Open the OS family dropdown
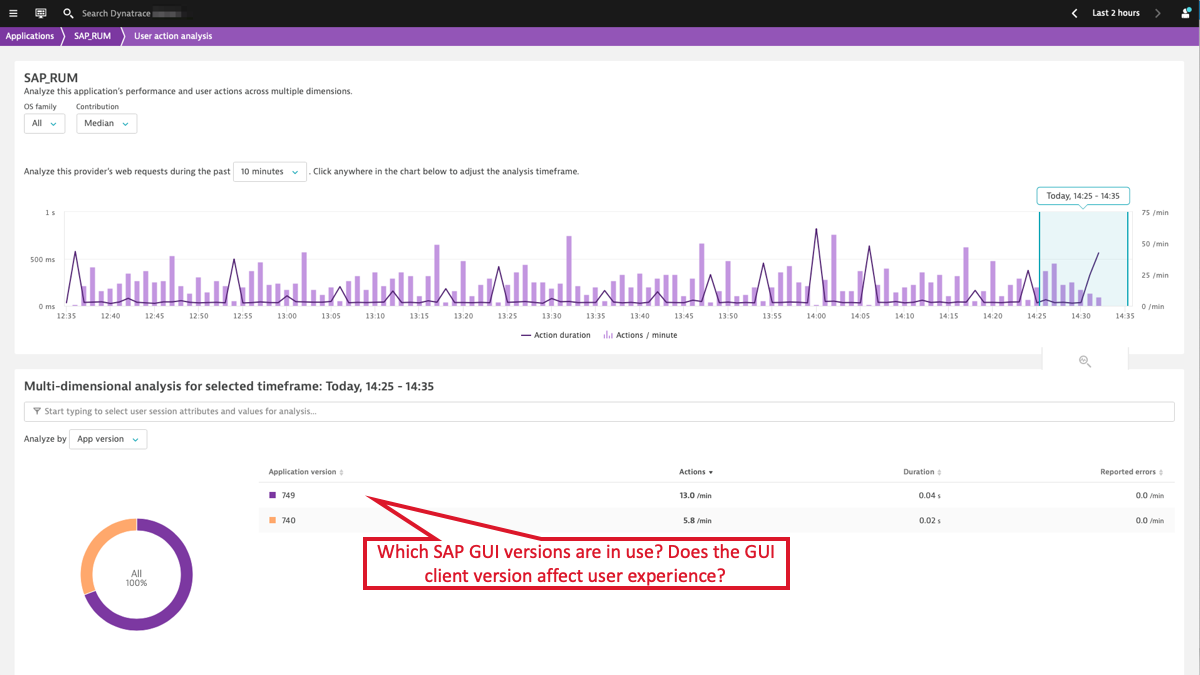The height and width of the screenshot is (675, 1200). click(x=44, y=123)
